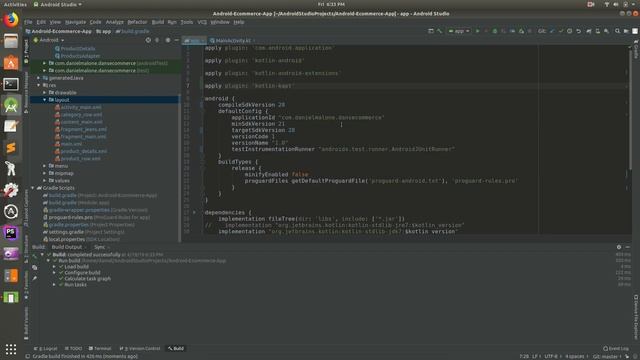Click the VCS history clock icon
This screenshot has height=360, width=640.
pos(569,31)
